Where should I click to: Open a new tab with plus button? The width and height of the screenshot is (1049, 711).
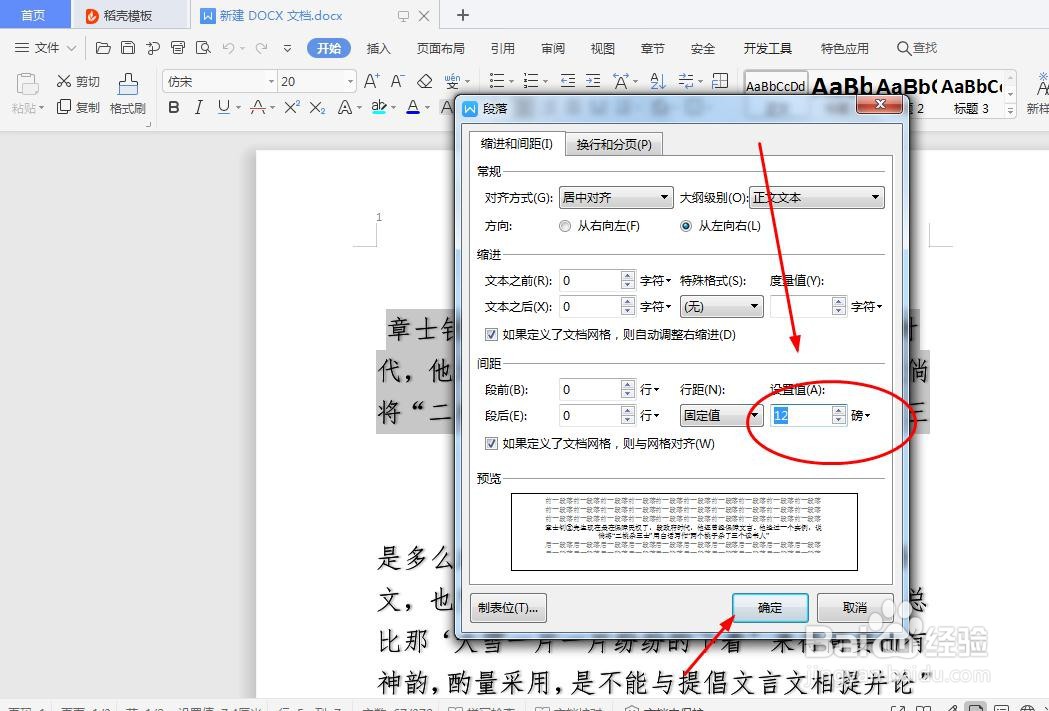tap(462, 15)
